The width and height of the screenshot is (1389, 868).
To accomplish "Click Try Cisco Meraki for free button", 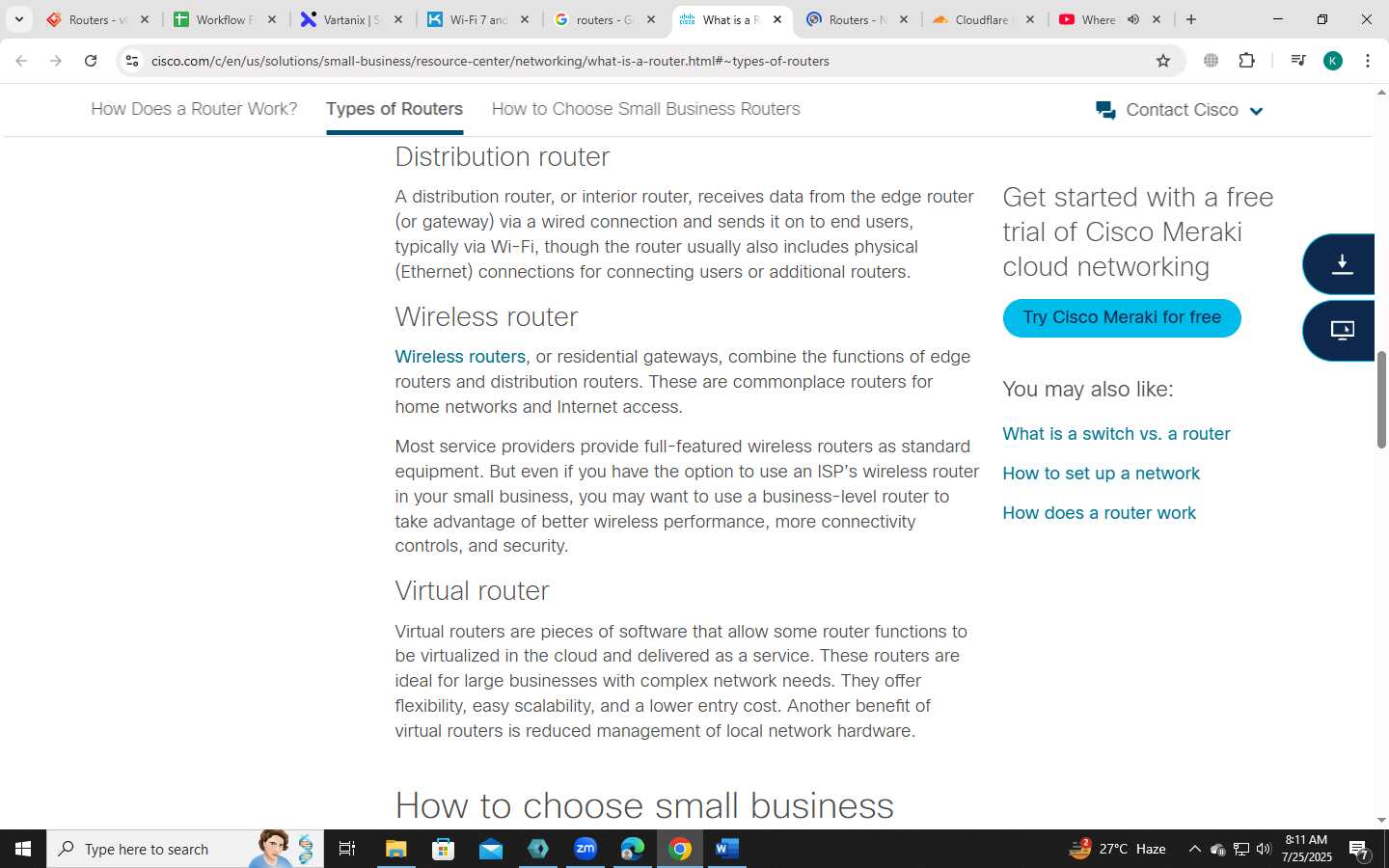I will (1122, 317).
